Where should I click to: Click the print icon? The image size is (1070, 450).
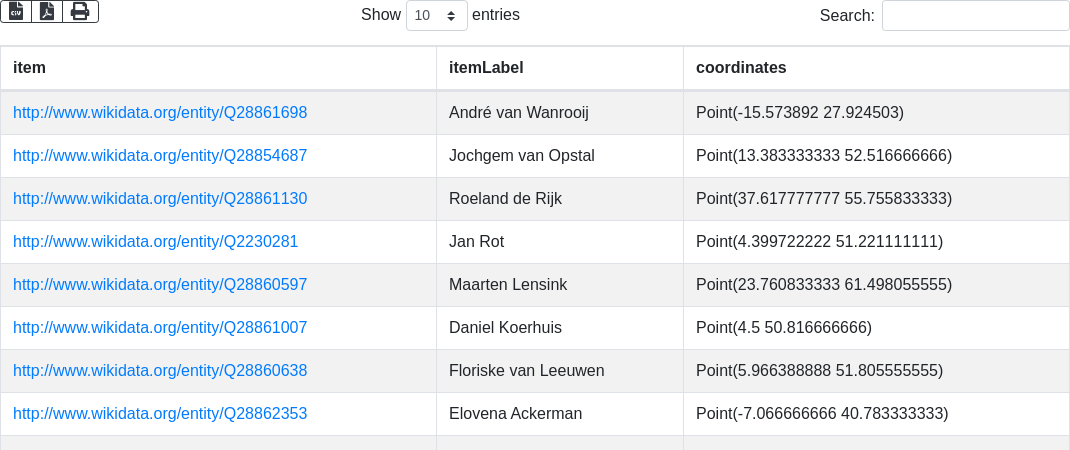[80, 11]
